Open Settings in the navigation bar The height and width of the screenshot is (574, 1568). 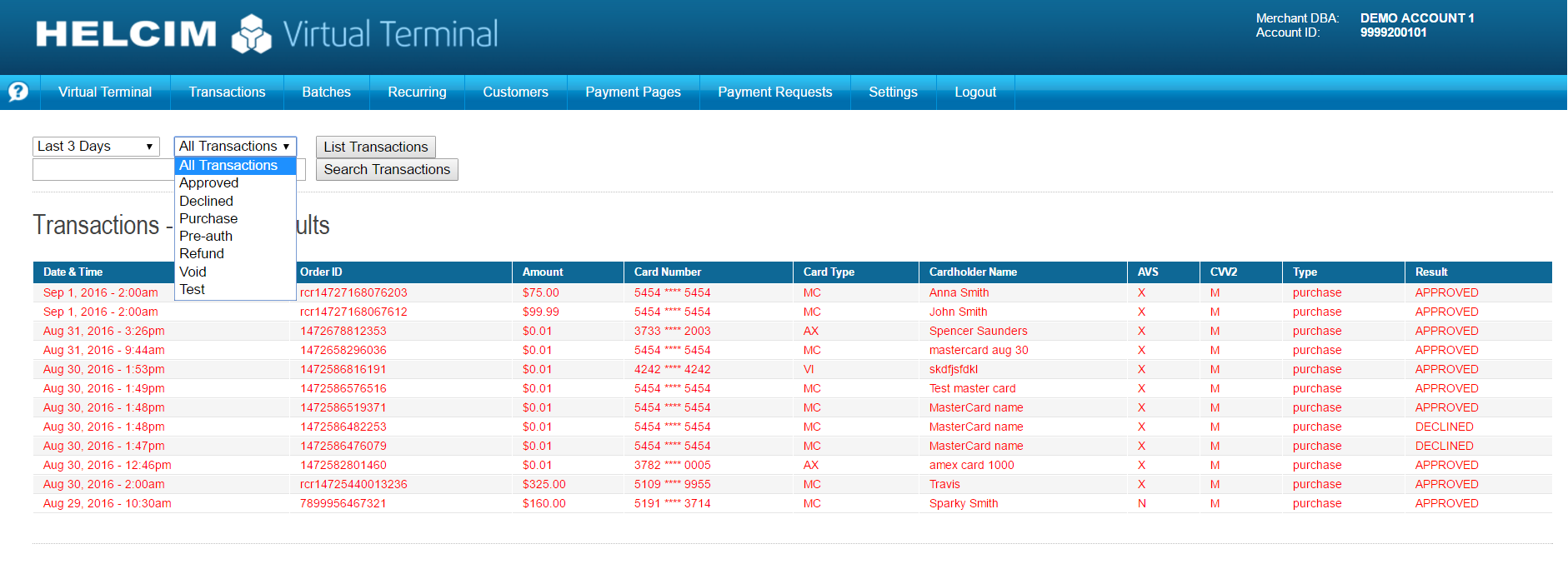click(893, 92)
